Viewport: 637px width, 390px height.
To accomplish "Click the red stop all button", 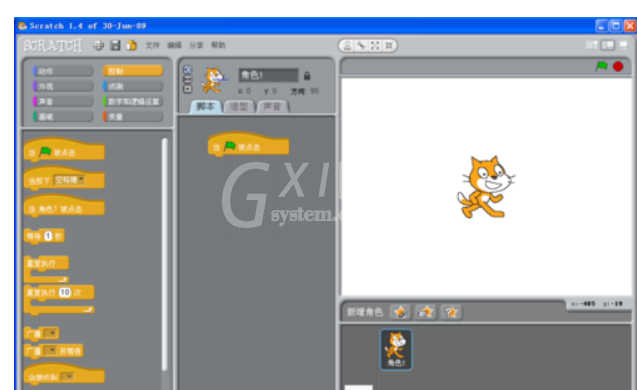I will (618, 66).
